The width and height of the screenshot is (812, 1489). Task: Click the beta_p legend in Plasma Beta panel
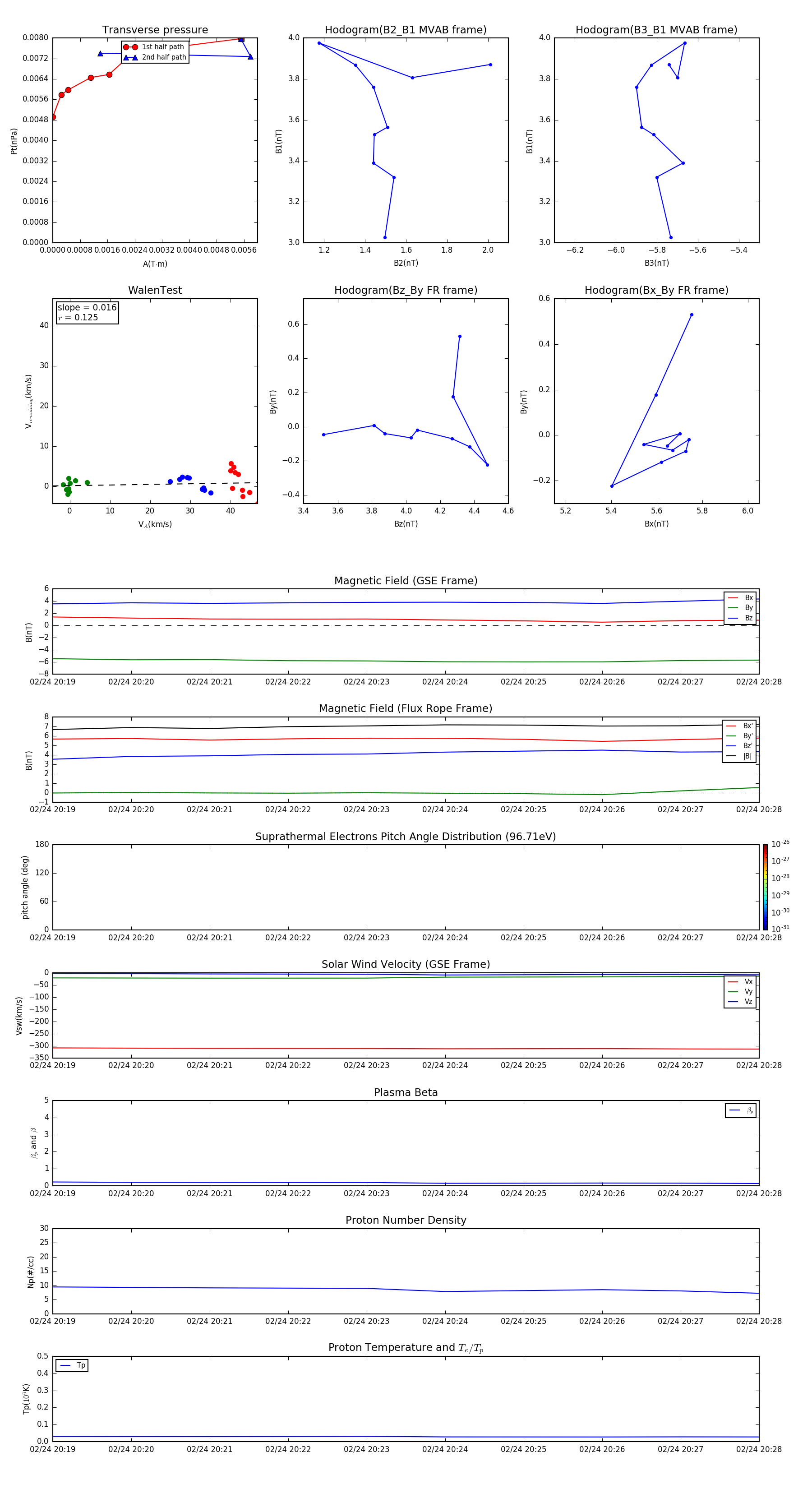pos(741,1110)
